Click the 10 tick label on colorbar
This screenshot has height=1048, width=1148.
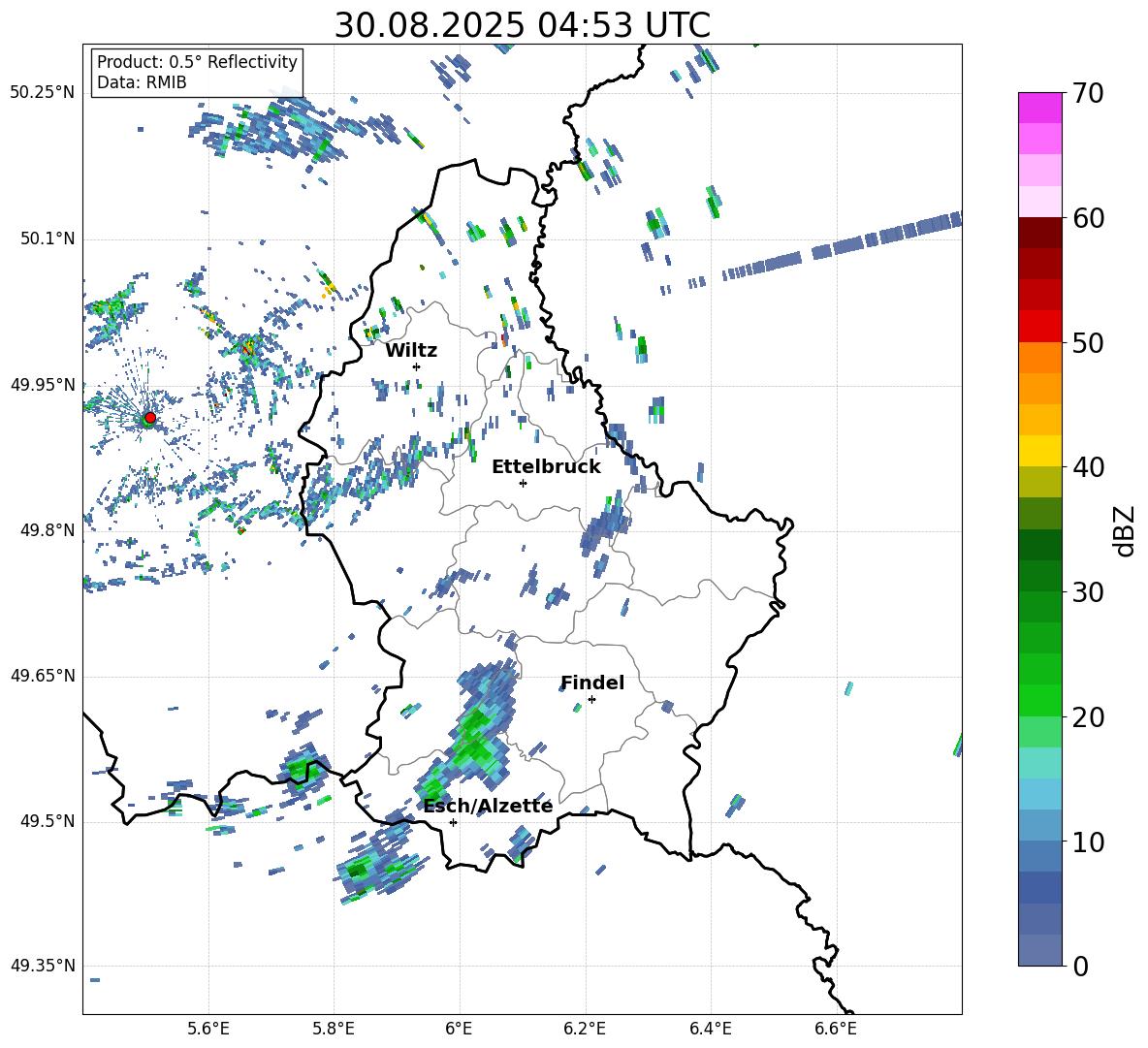[1087, 842]
